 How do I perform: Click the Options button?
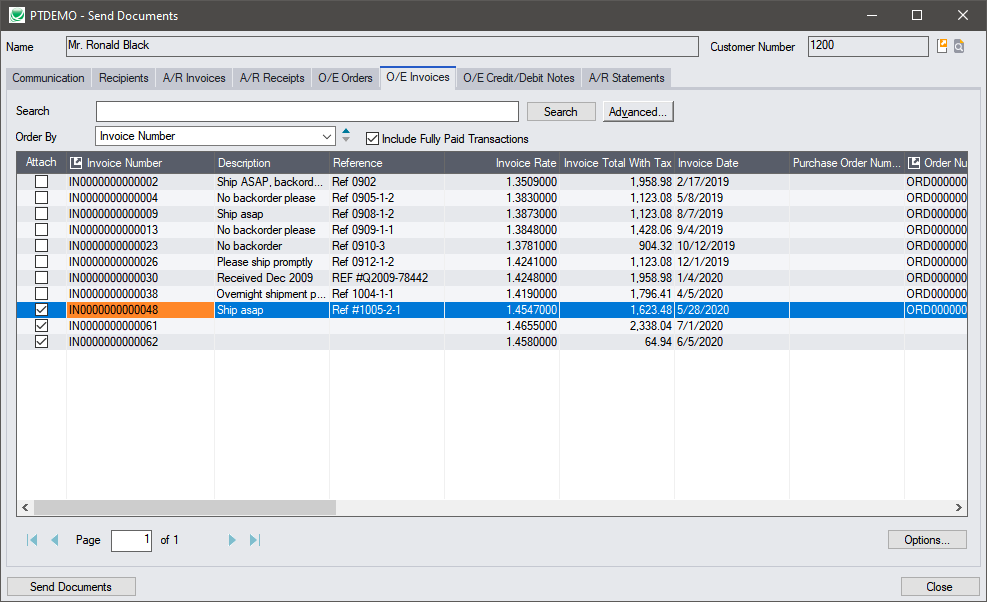[x=927, y=540]
